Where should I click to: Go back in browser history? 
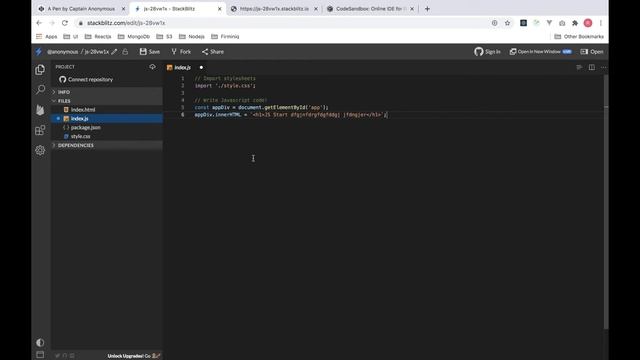(39, 23)
